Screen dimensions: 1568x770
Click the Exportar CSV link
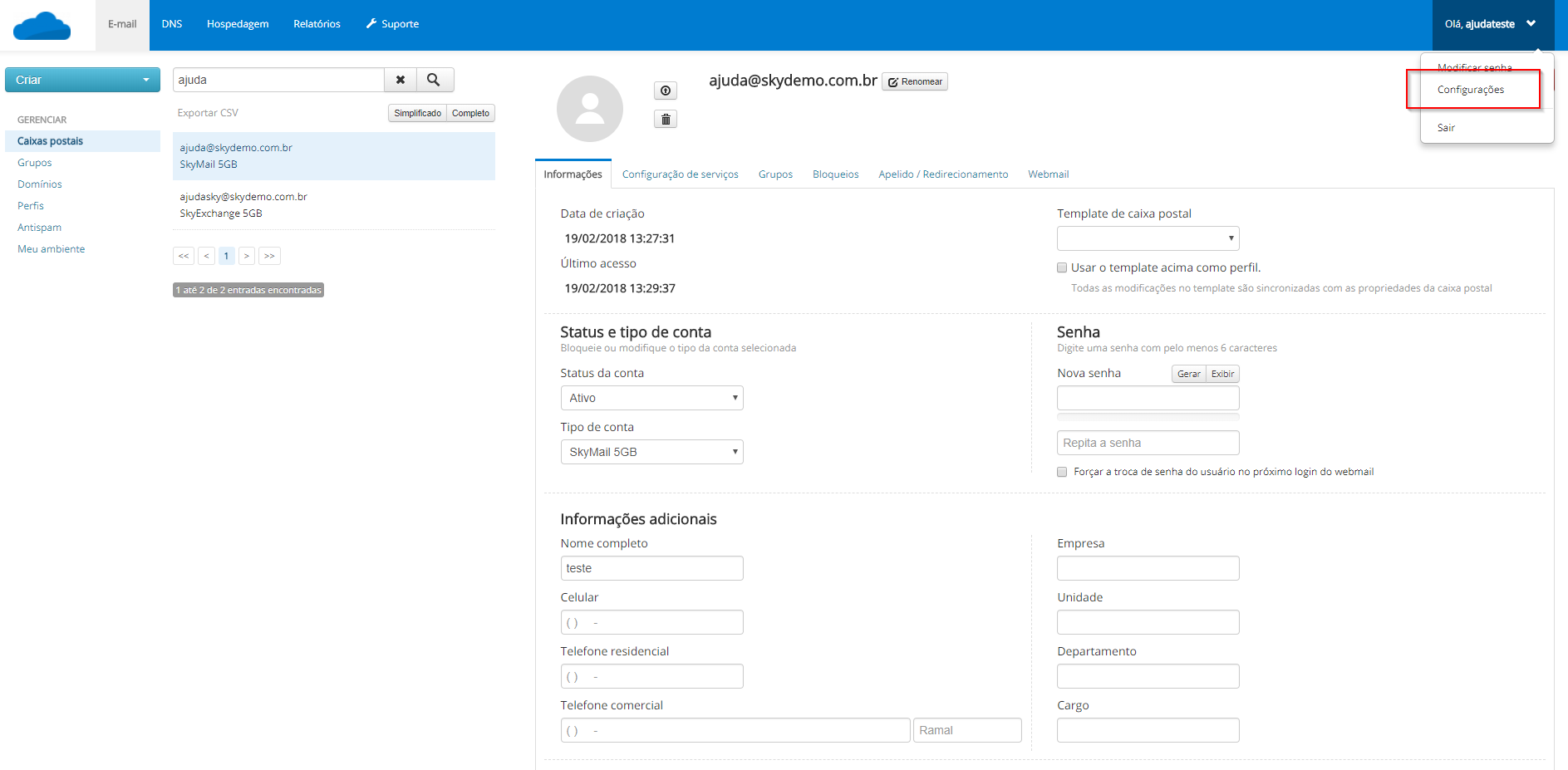(208, 113)
